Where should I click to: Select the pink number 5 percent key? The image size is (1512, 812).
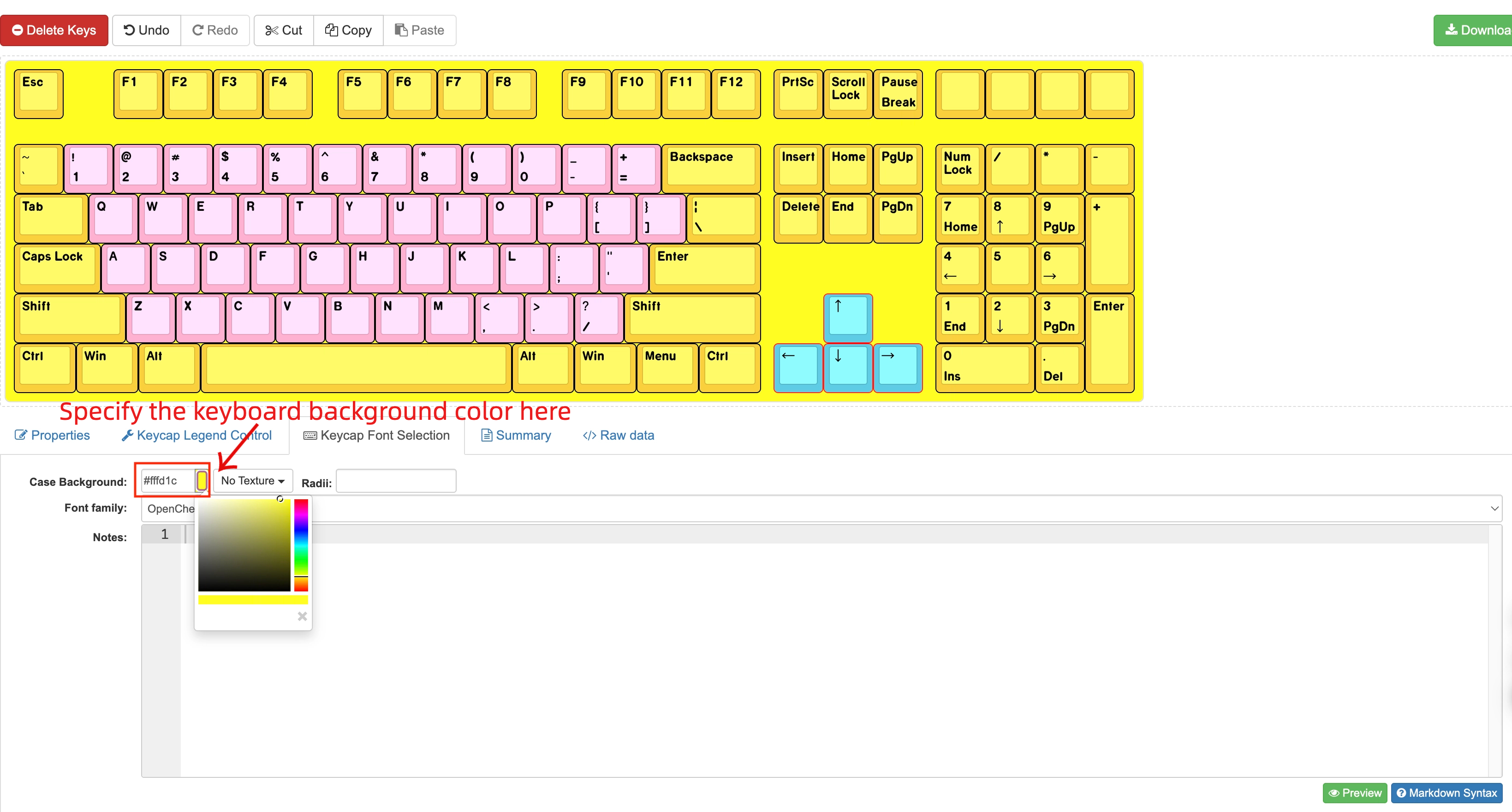point(288,169)
